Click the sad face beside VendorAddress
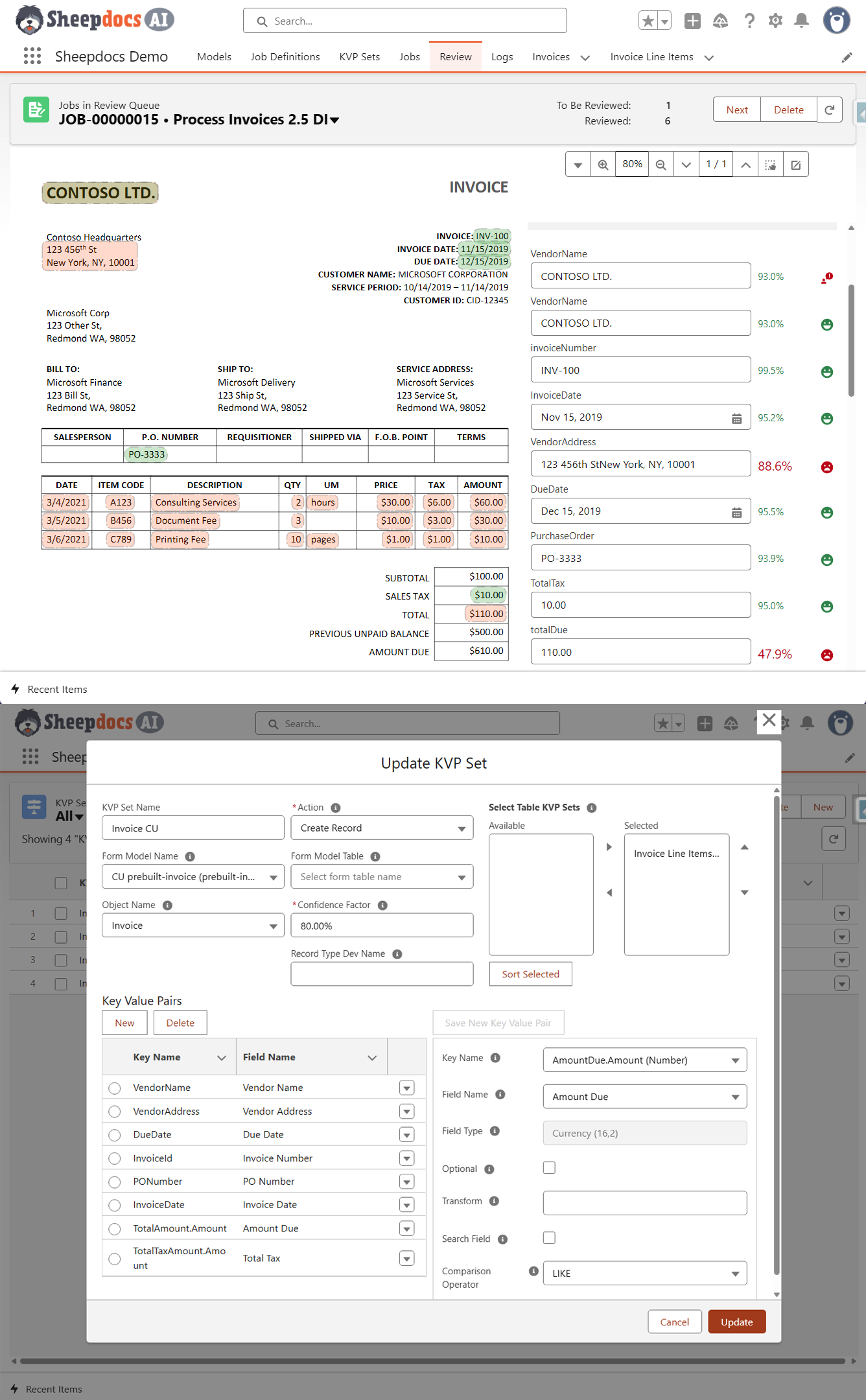Screen dimensions: 866x1400 827,467
